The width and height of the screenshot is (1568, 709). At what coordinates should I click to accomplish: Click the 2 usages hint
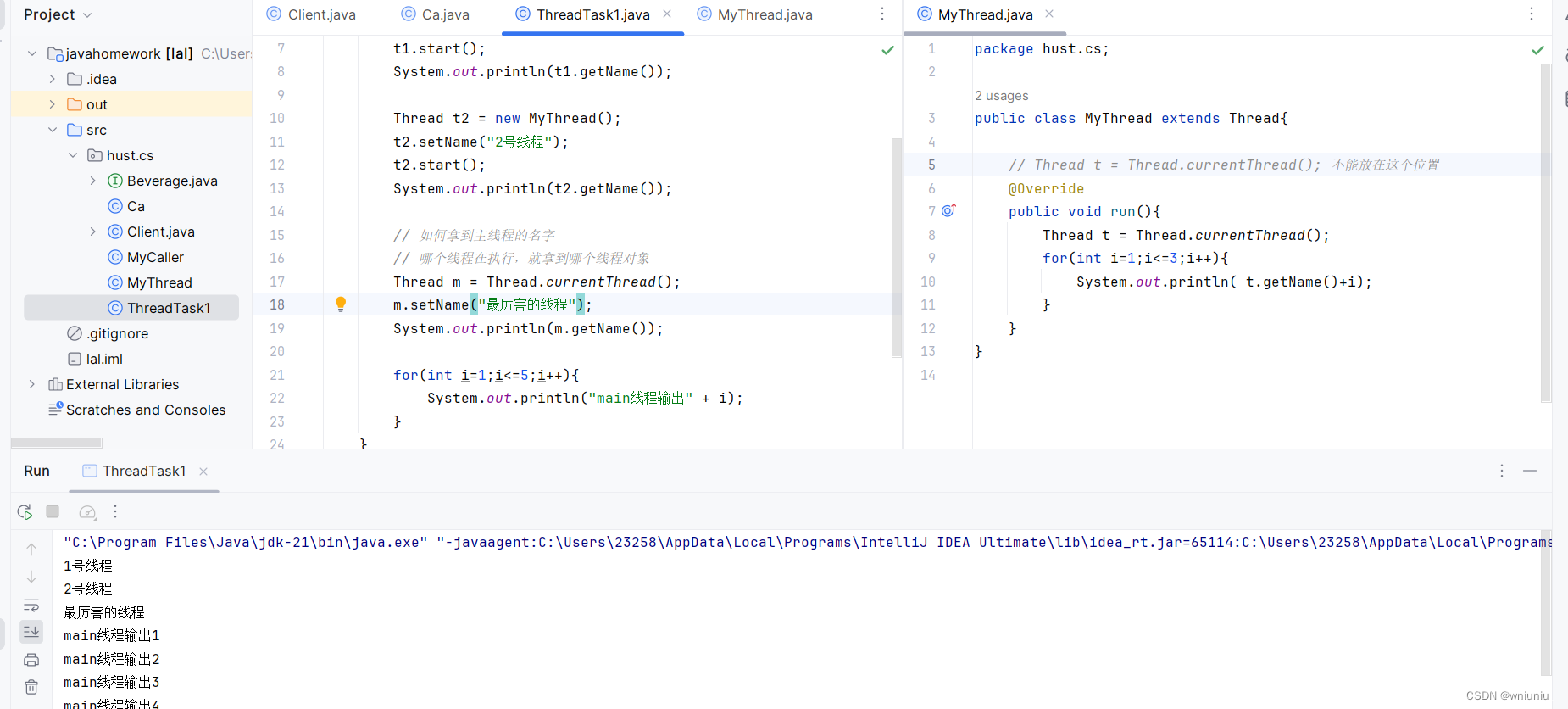pyautogui.click(x=1001, y=96)
